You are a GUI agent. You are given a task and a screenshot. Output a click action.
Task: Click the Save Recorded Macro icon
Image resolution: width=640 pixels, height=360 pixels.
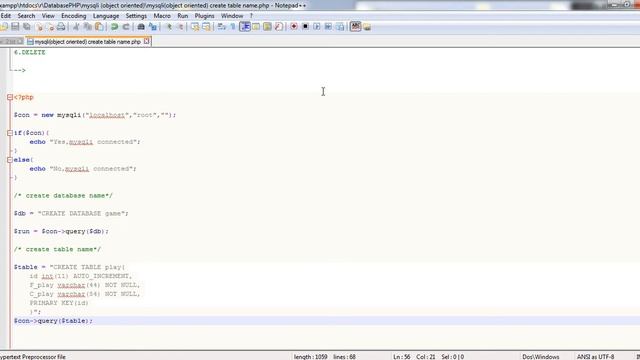[340, 27]
